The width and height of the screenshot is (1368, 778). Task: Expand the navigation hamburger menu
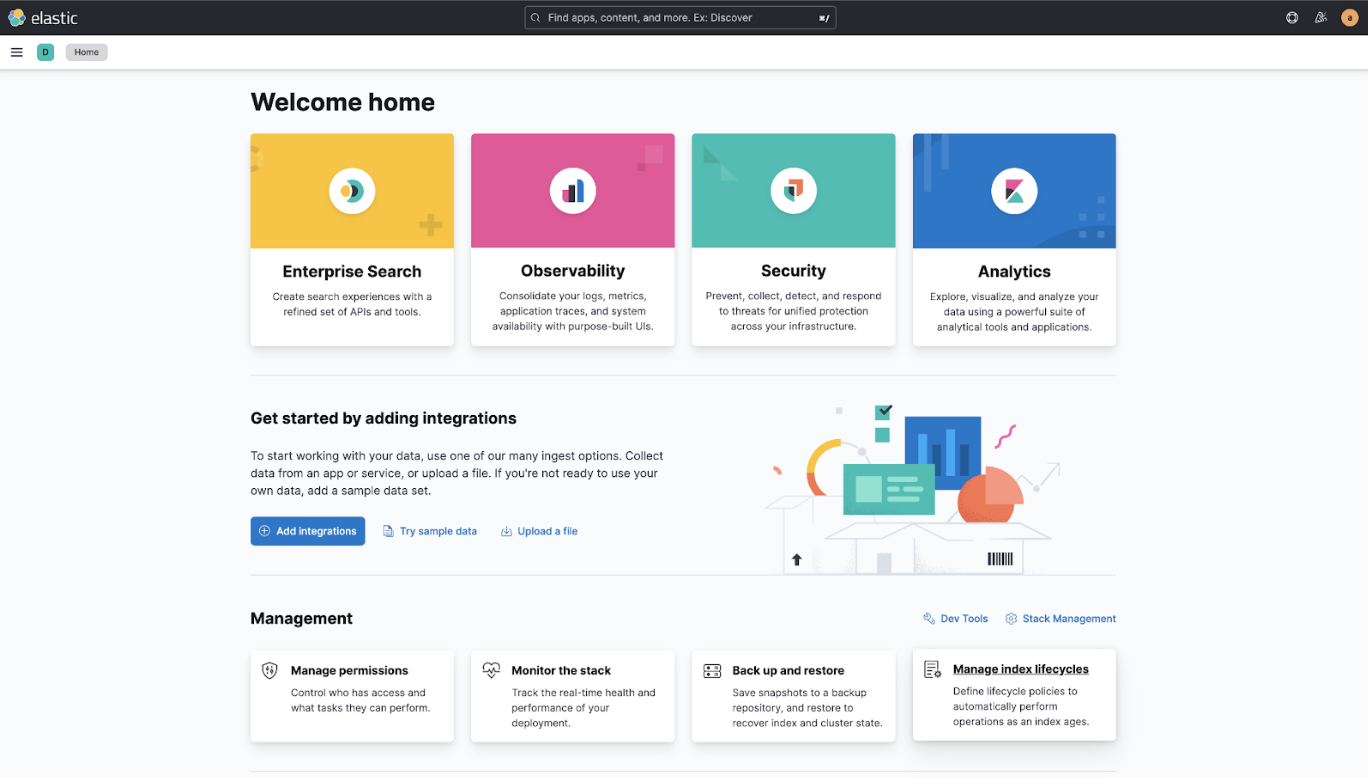point(16,52)
